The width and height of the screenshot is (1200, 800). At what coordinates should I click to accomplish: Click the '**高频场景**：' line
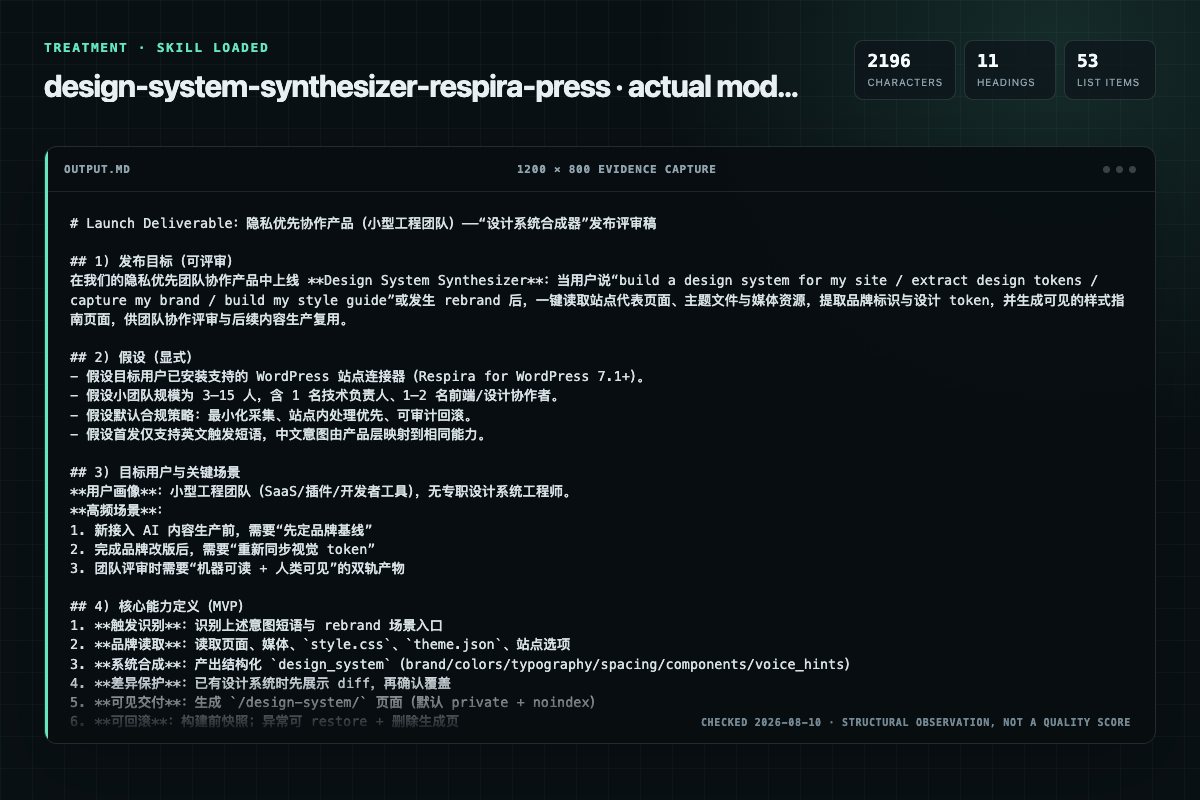(x=117, y=510)
